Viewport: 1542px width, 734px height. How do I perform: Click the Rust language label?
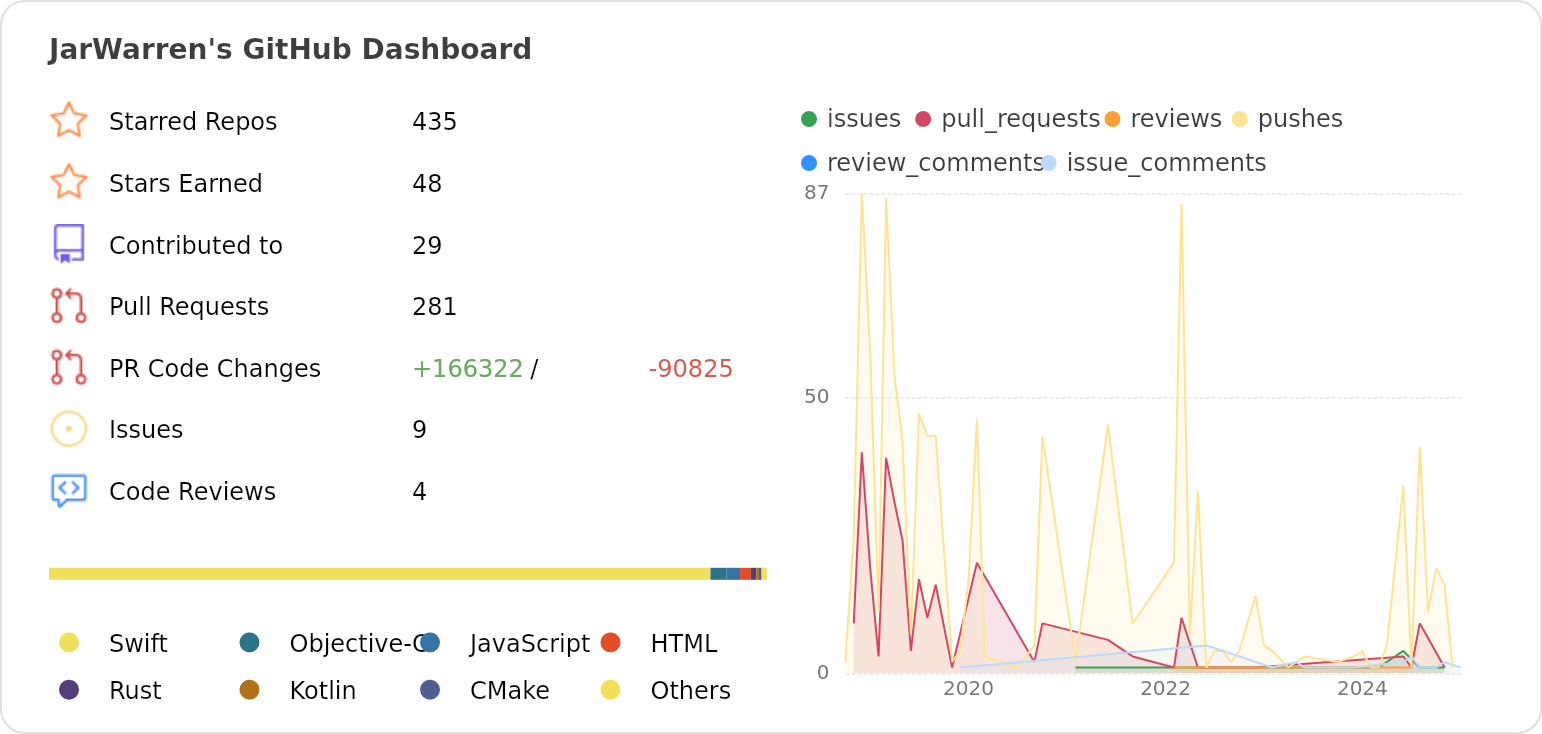tap(135, 691)
